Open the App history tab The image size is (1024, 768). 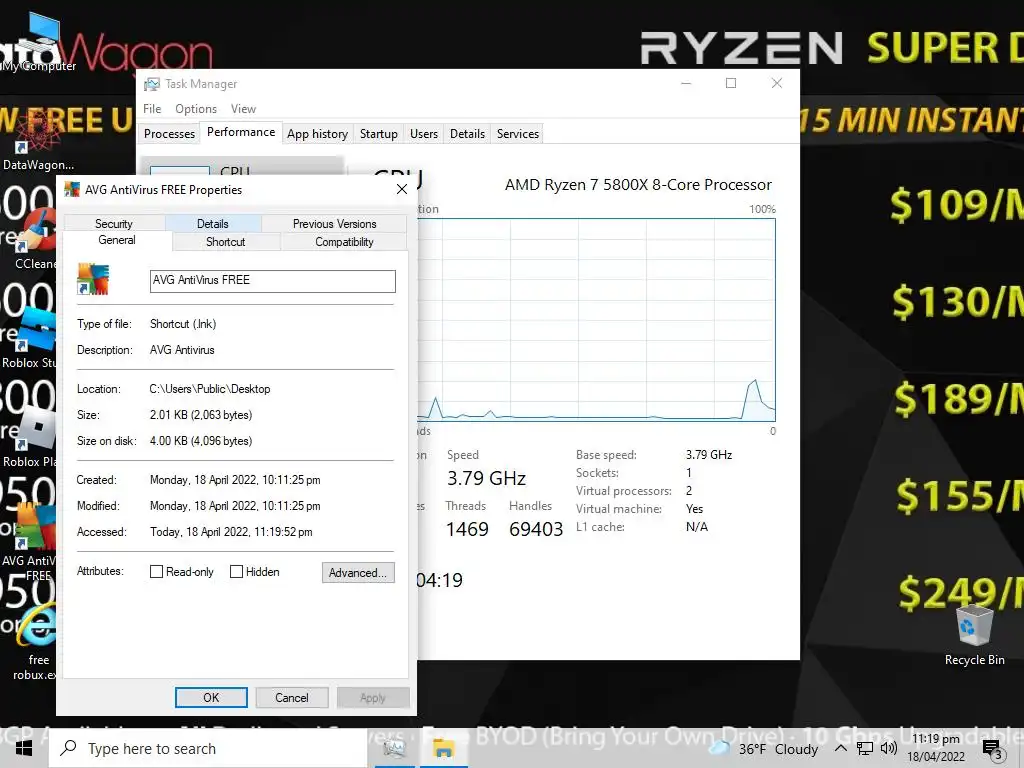pos(317,134)
